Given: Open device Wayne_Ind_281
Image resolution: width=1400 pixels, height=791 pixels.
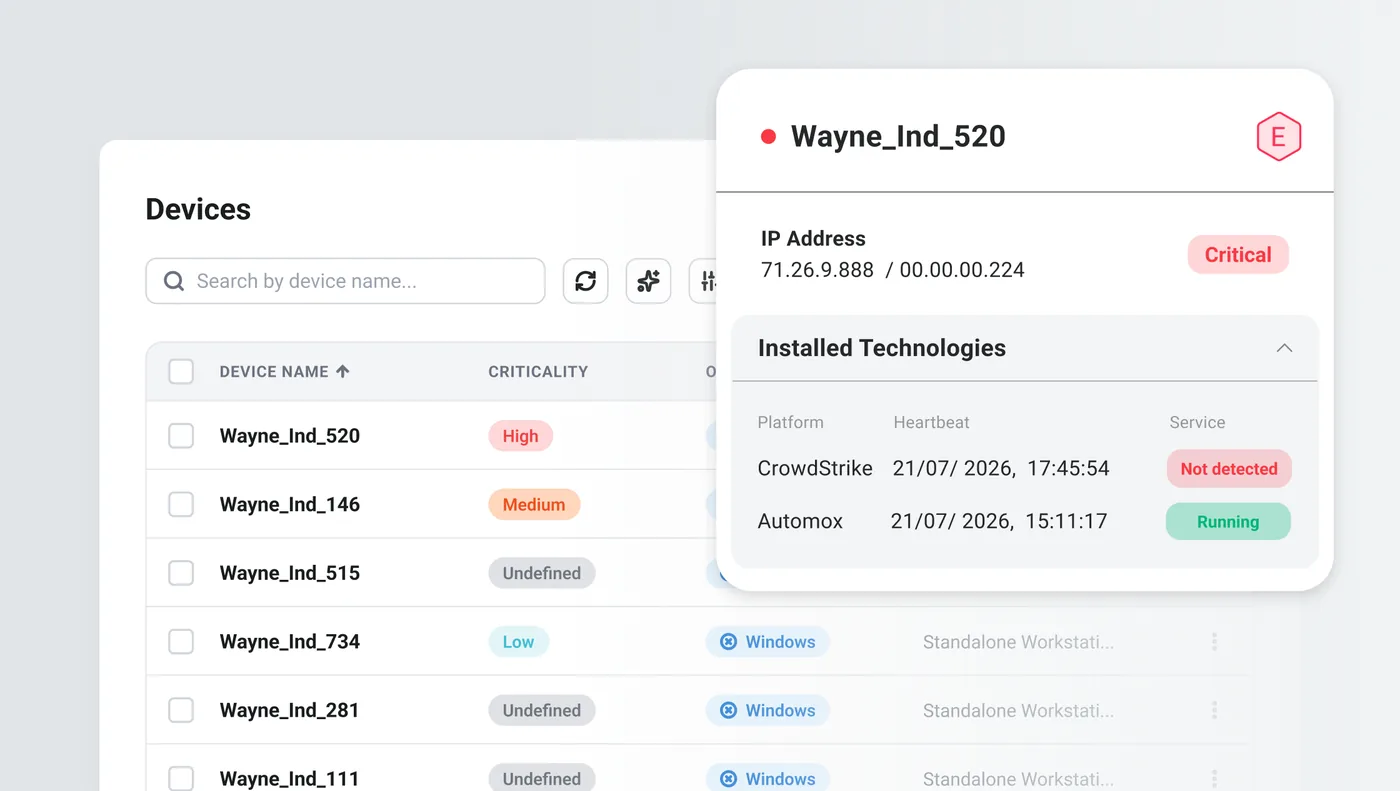Looking at the screenshot, I should tap(290, 710).
